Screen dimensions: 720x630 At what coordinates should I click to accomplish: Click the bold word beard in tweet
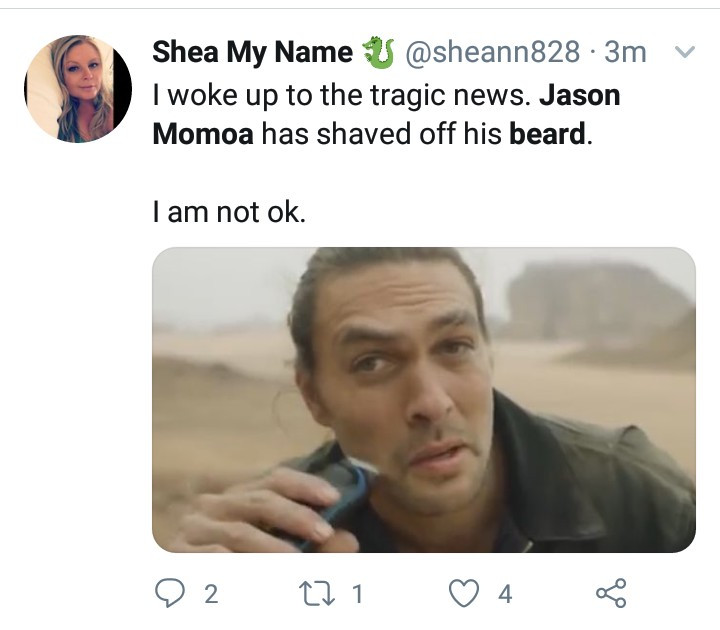546,134
